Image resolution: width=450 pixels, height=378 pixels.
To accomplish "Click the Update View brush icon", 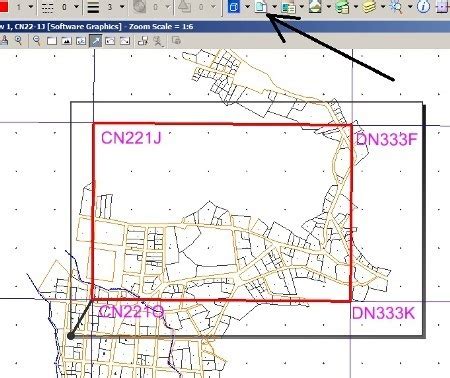I will click(4, 41).
